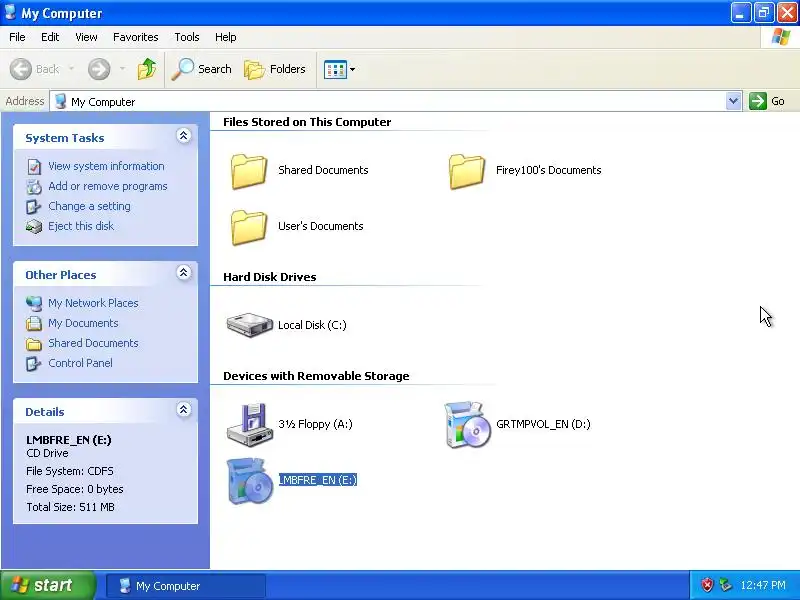Open the Help menu
800x600 pixels.
tap(226, 37)
